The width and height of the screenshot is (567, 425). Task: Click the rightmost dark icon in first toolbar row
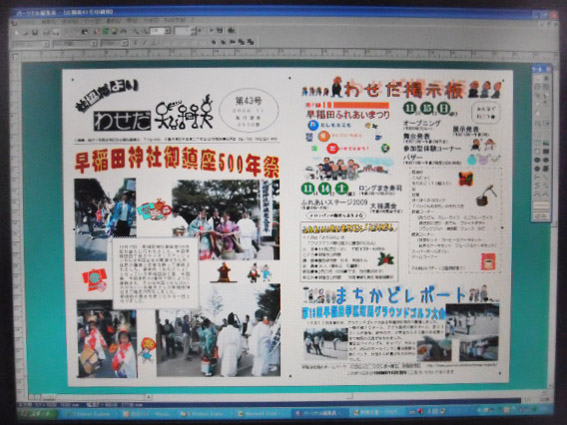[x=231, y=30]
